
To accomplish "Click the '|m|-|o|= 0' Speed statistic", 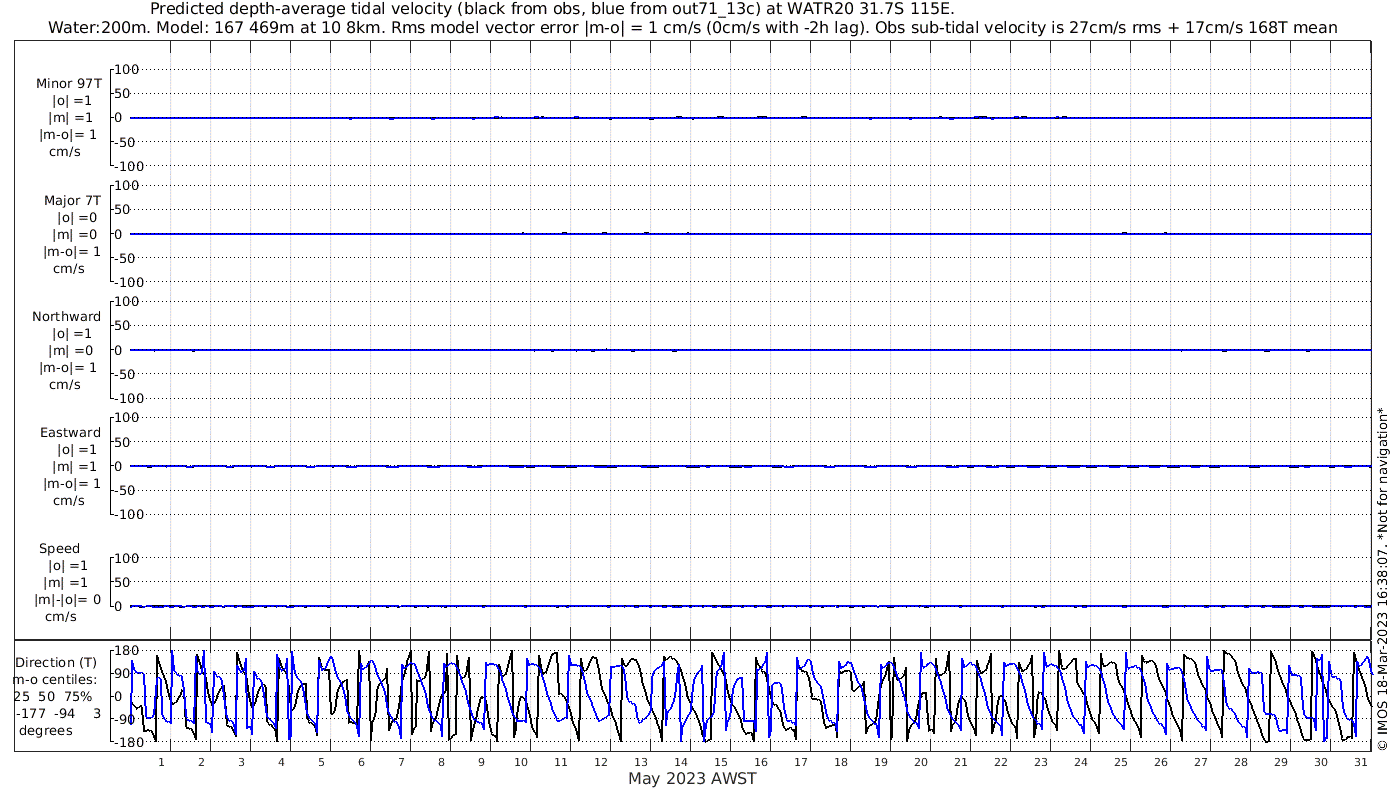I will [x=68, y=599].
